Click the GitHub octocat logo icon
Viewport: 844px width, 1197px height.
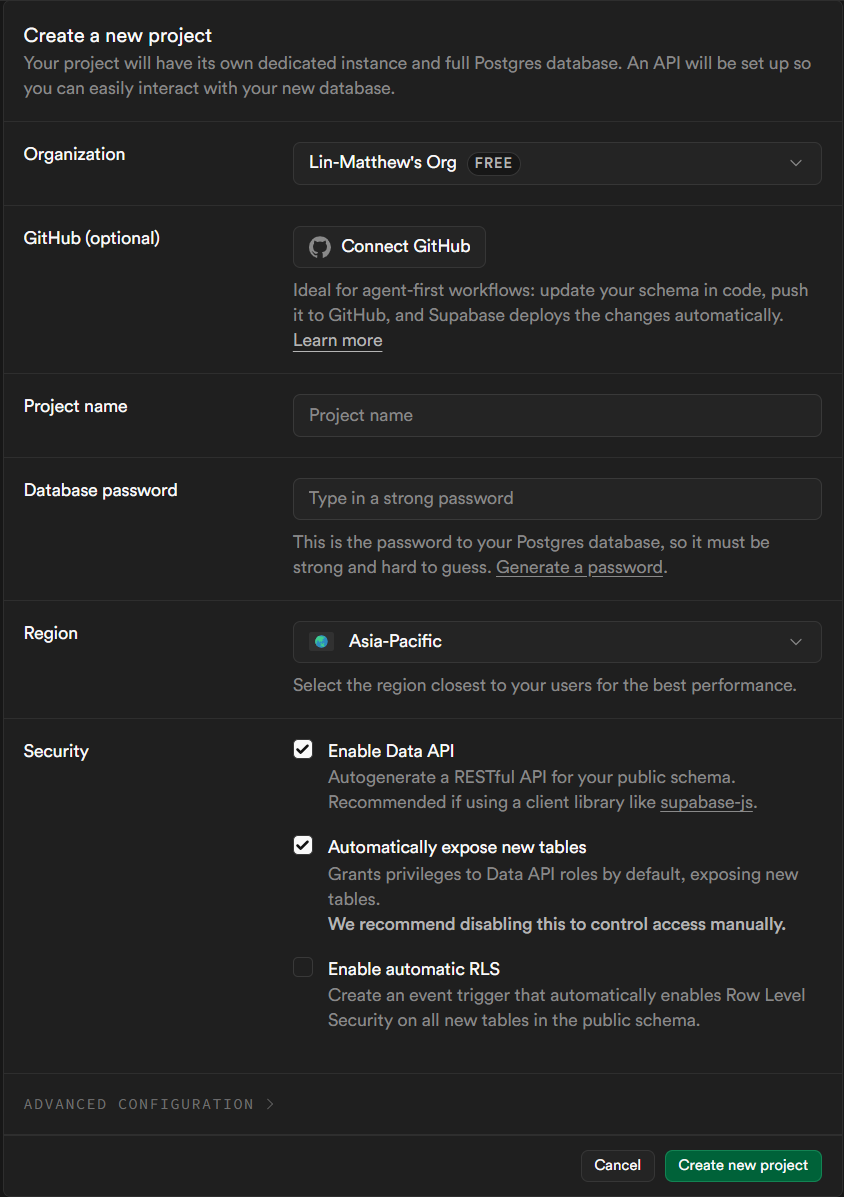pyautogui.click(x=320, y=247)
